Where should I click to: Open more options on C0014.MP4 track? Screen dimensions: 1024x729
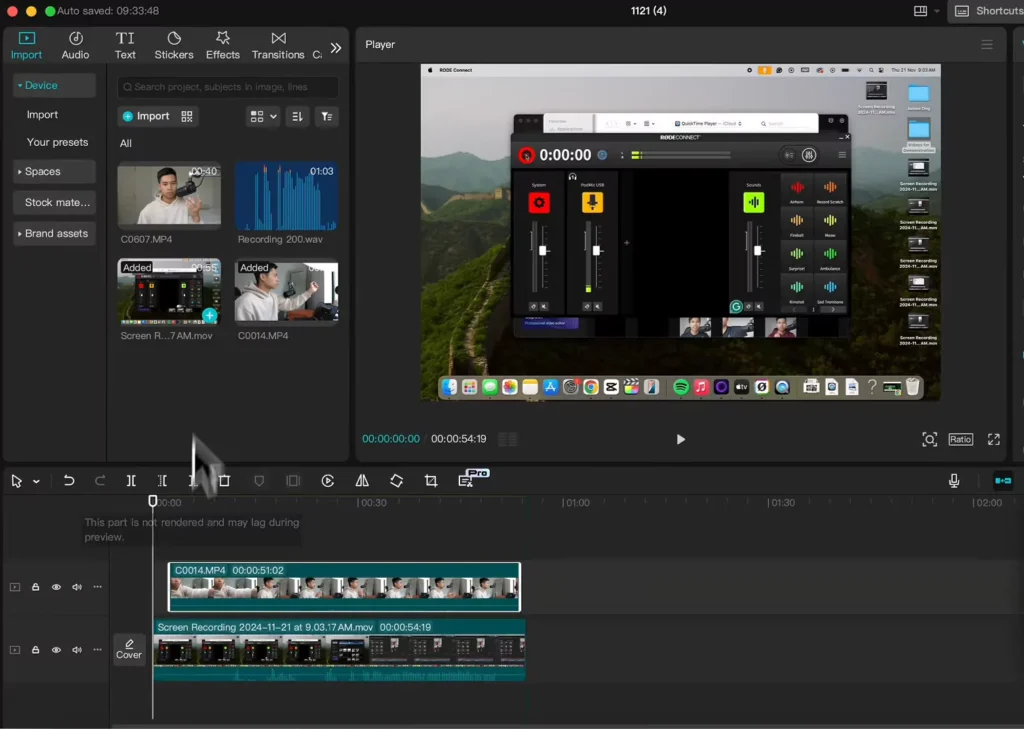(97, 587)
